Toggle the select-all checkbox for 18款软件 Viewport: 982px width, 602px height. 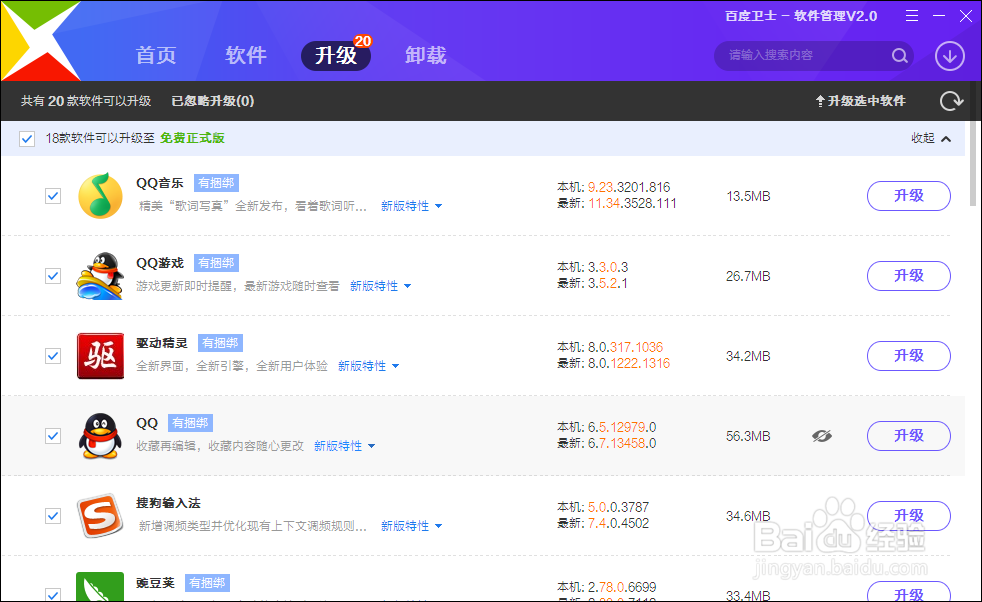[x=26, y=138]
